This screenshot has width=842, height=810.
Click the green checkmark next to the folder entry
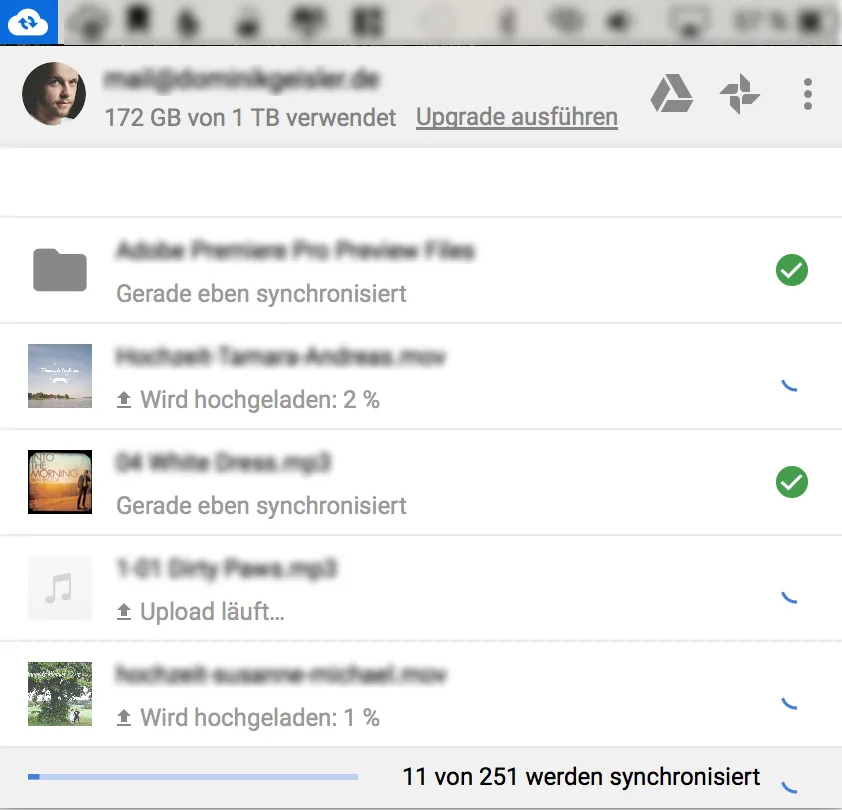[792, 270]
